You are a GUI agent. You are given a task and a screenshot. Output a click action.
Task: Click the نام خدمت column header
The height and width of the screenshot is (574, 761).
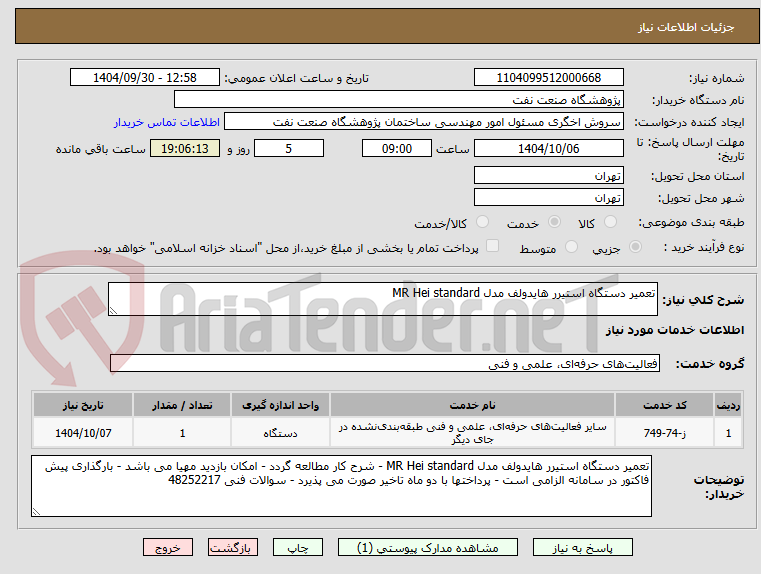click(472, 405)
